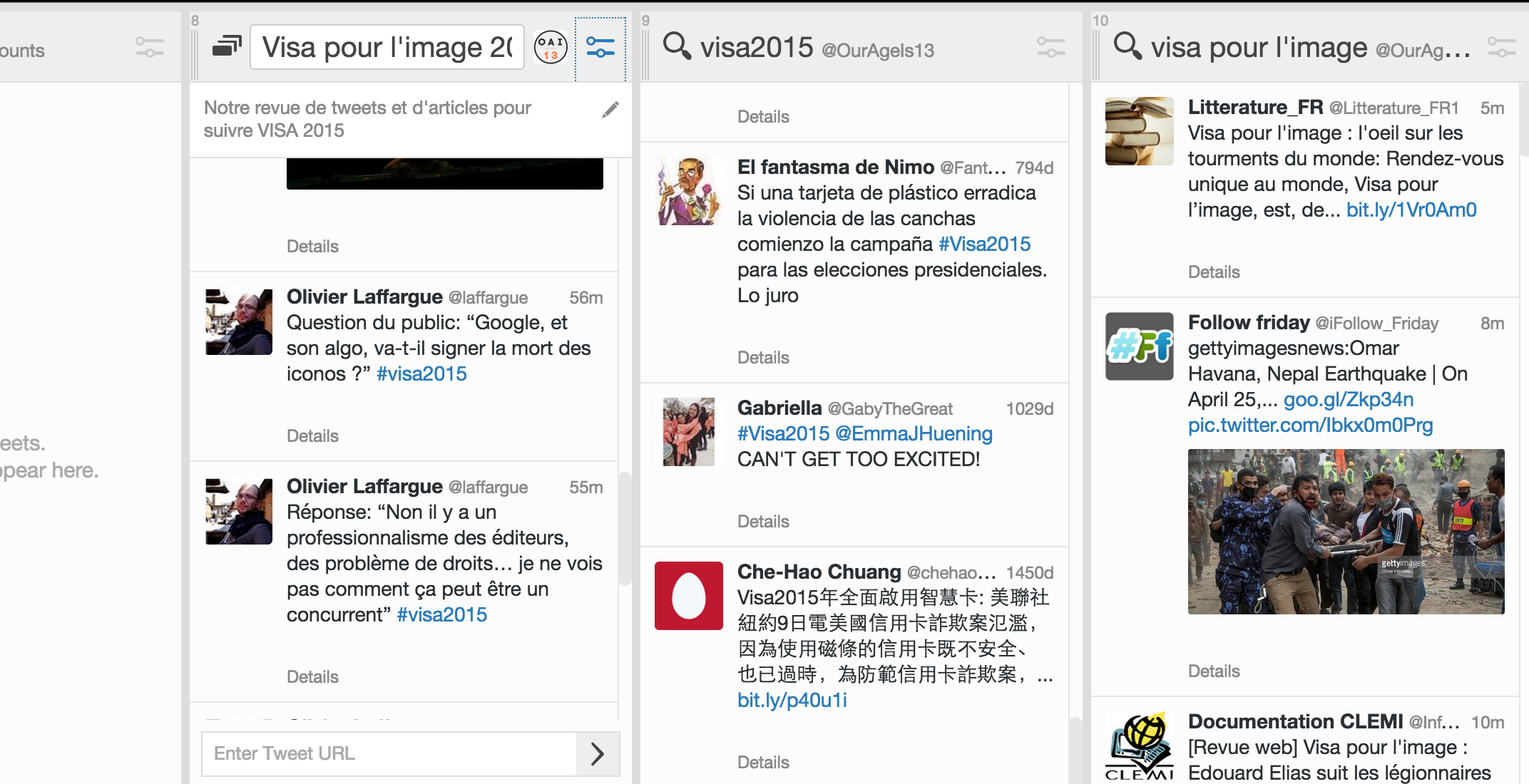Click the 1029d timestamp
The width and height of the screenshot is (1529, 784).
1030,408
